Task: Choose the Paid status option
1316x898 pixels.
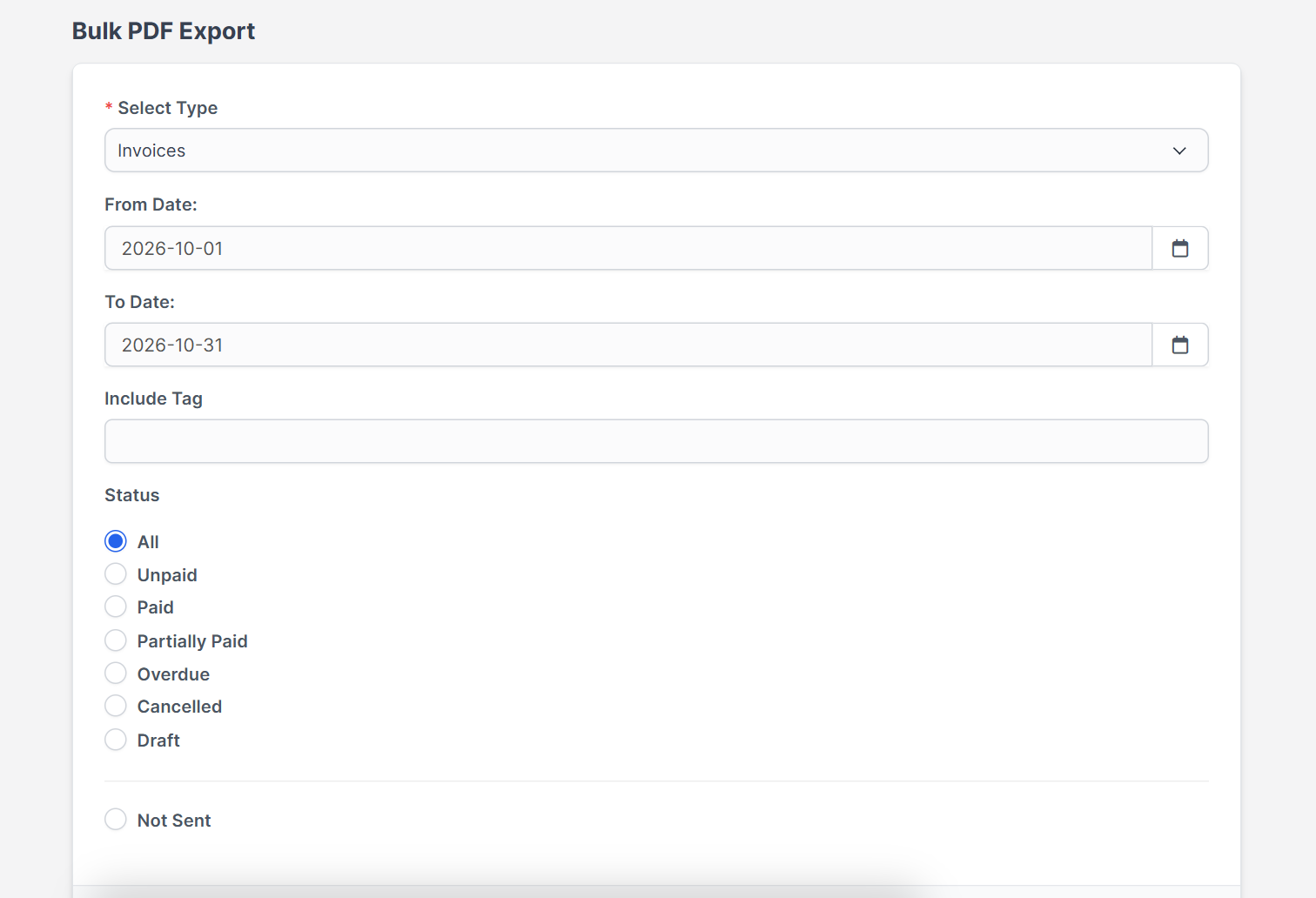Action: (116, 606)
